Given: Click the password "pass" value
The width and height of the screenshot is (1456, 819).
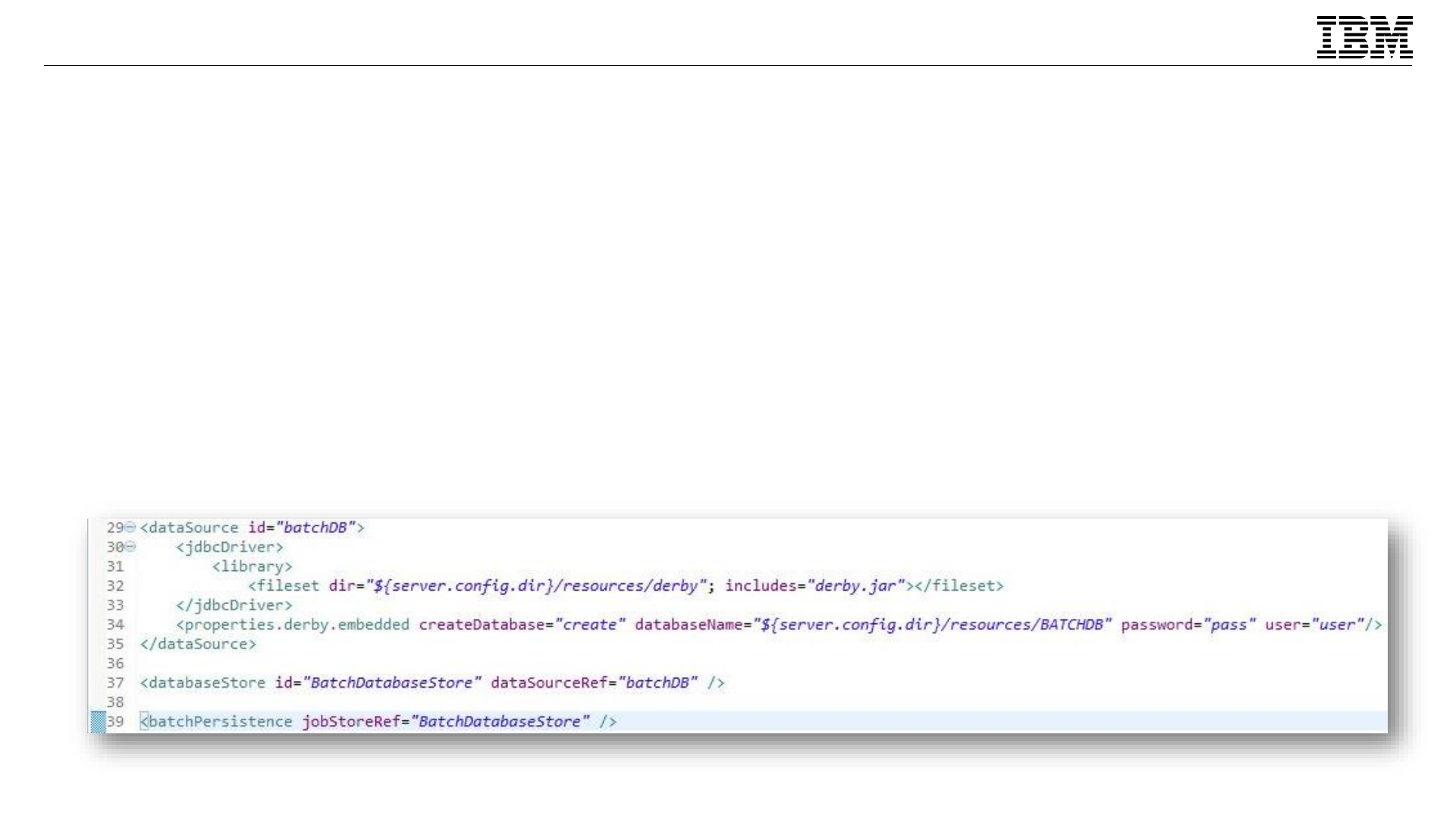Looking at the screenshot, I should click(x=1229, y=624).
